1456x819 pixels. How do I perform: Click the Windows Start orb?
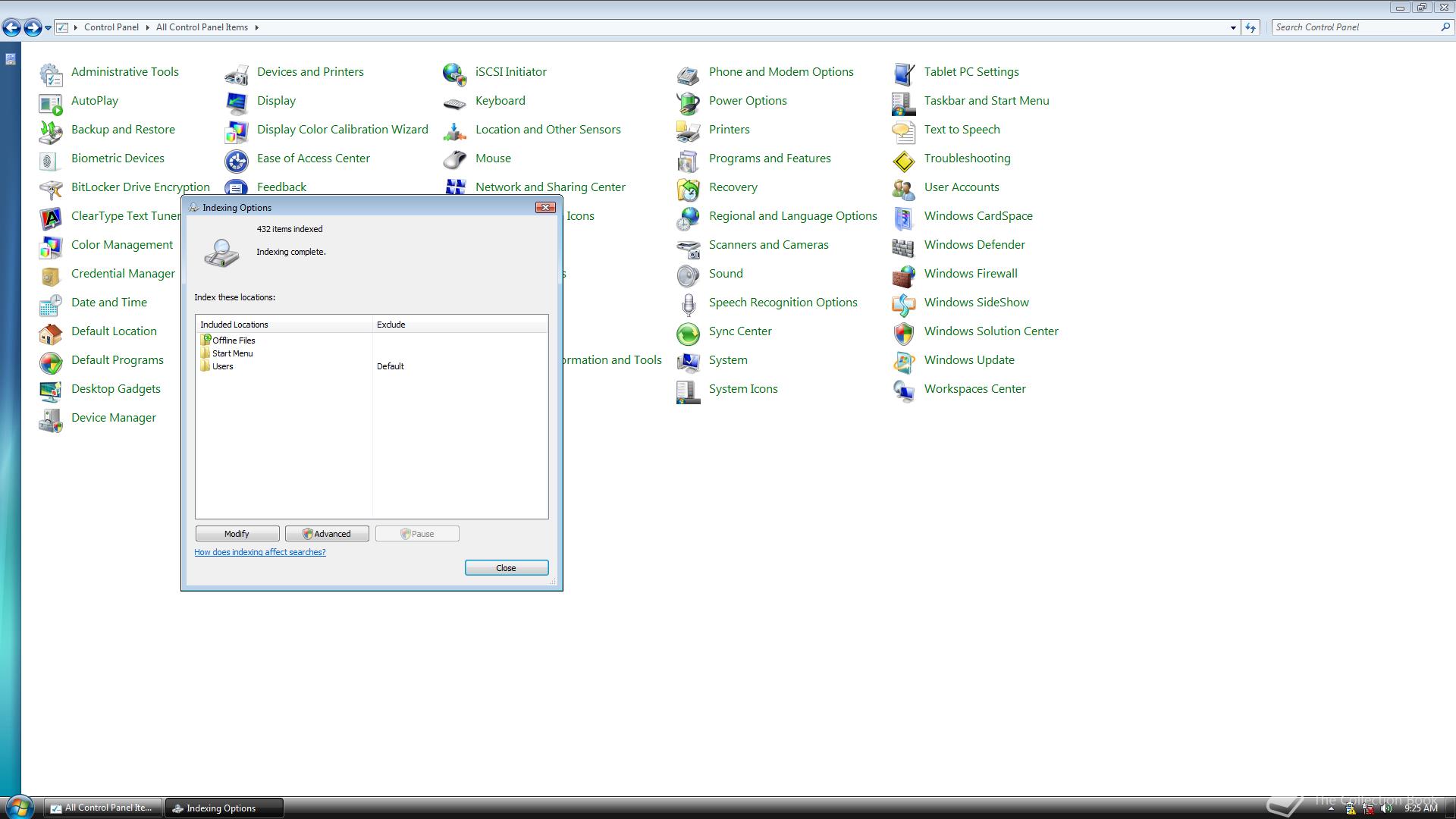tap(19, 807)
